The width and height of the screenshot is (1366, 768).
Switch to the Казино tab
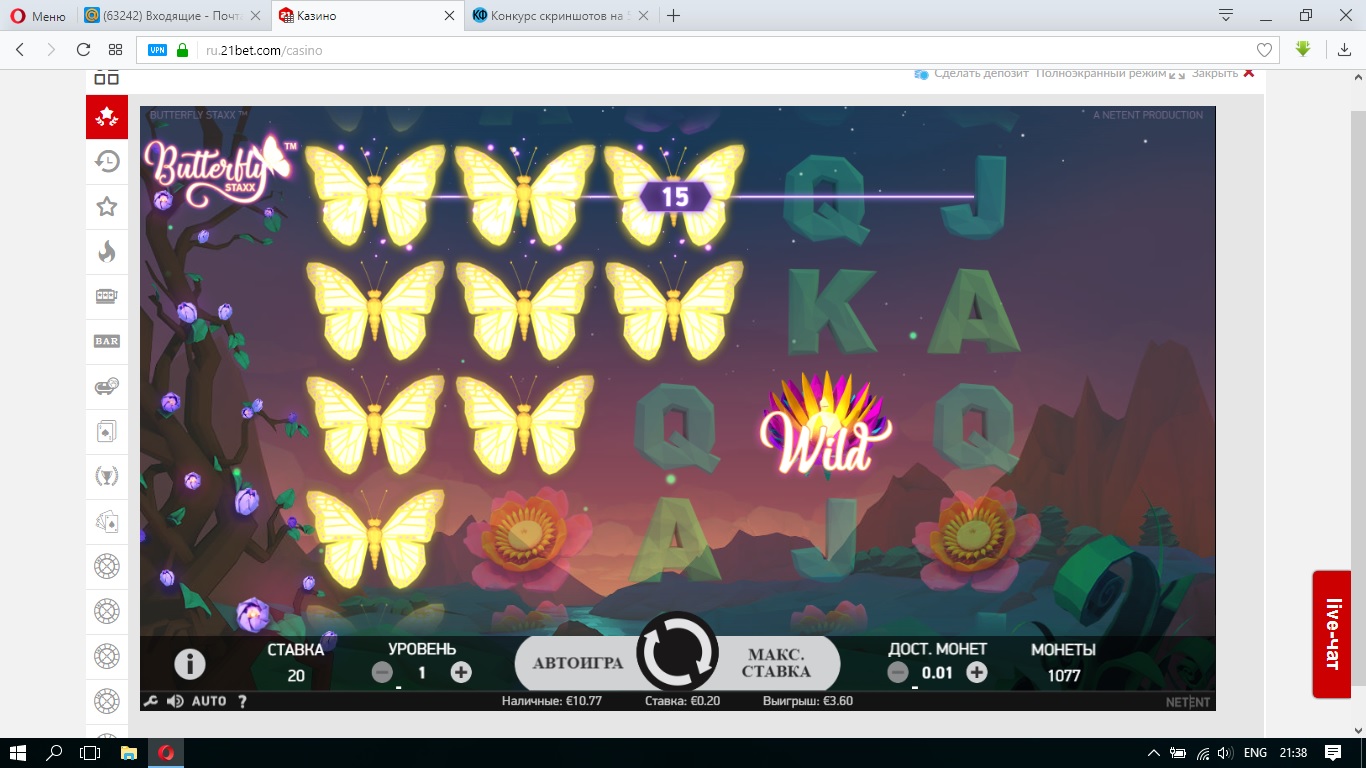(x=366, y=16)
